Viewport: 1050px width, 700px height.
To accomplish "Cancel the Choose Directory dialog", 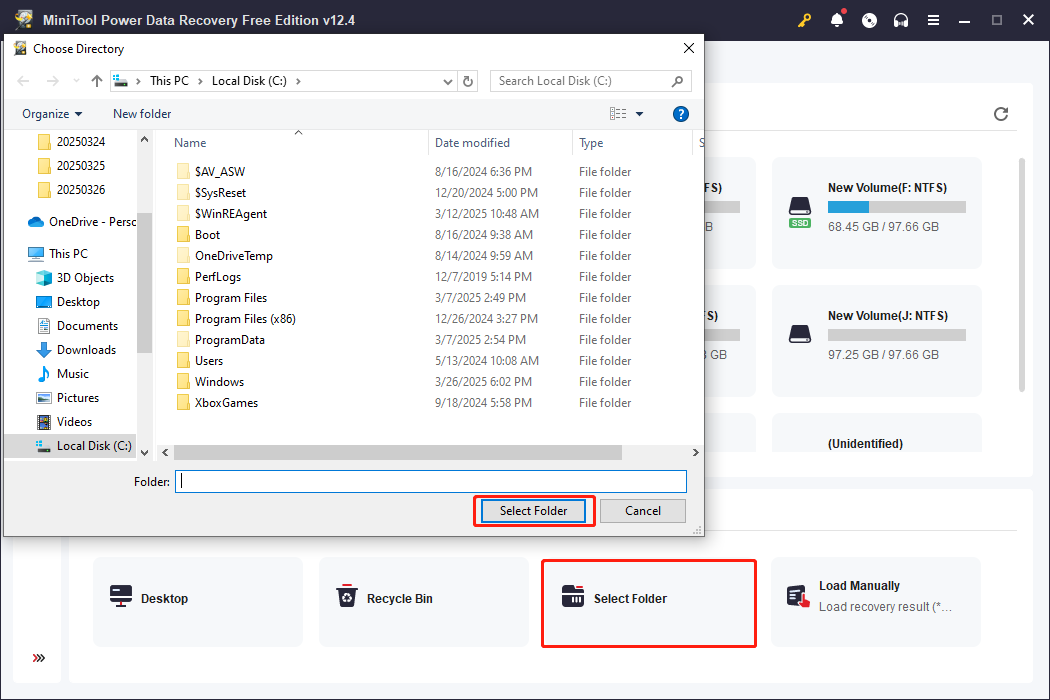I will point(643,510).
